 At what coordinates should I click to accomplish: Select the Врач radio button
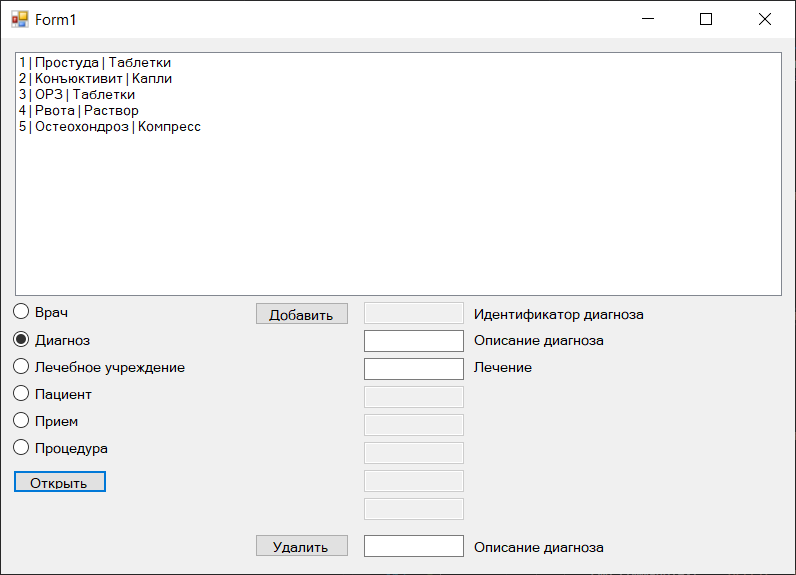41,312
